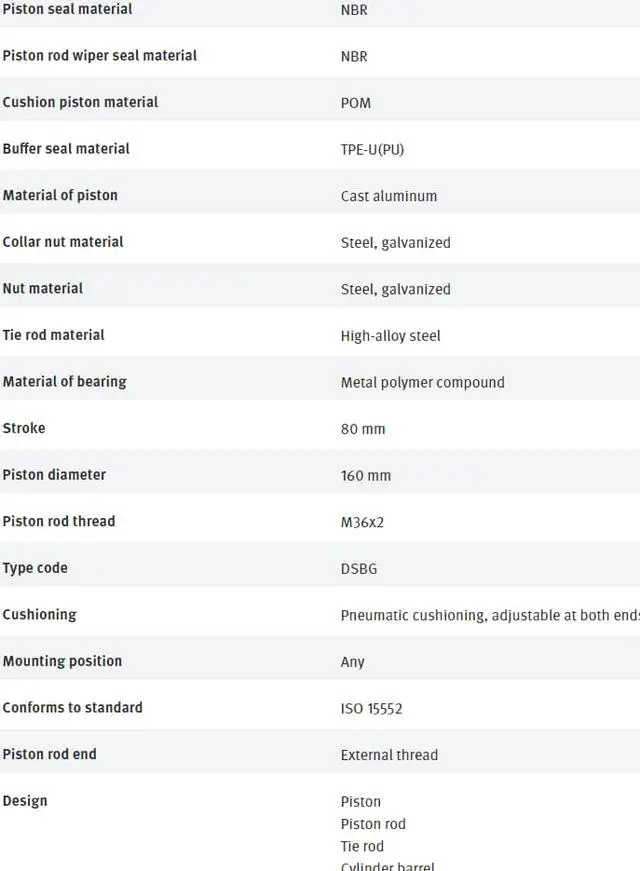Select the 'Piston rod wiper seal material' row label
The image size is (640, 871).
point(99,56)
